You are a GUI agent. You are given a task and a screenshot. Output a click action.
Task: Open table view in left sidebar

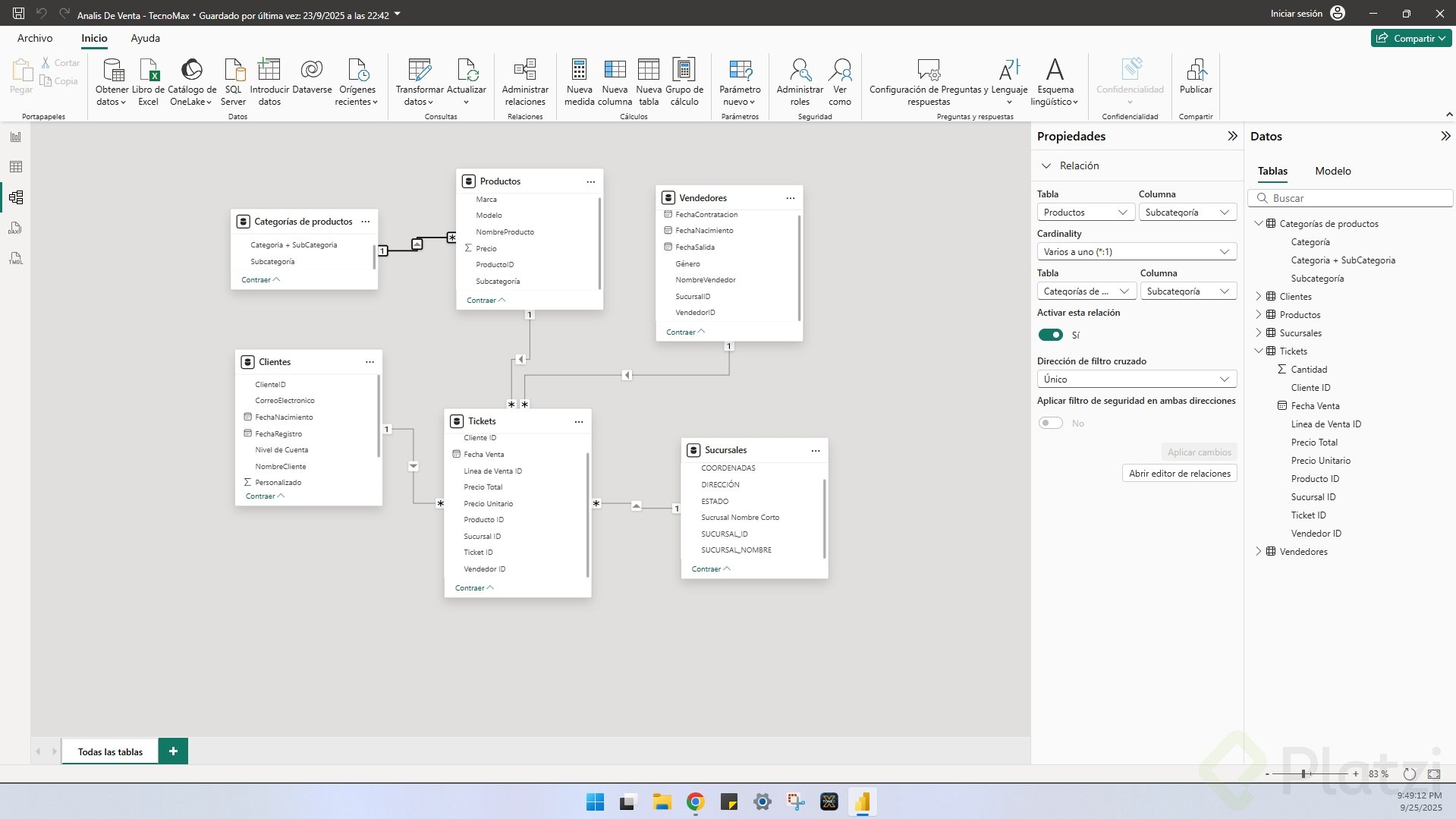(x=16, y=167)
